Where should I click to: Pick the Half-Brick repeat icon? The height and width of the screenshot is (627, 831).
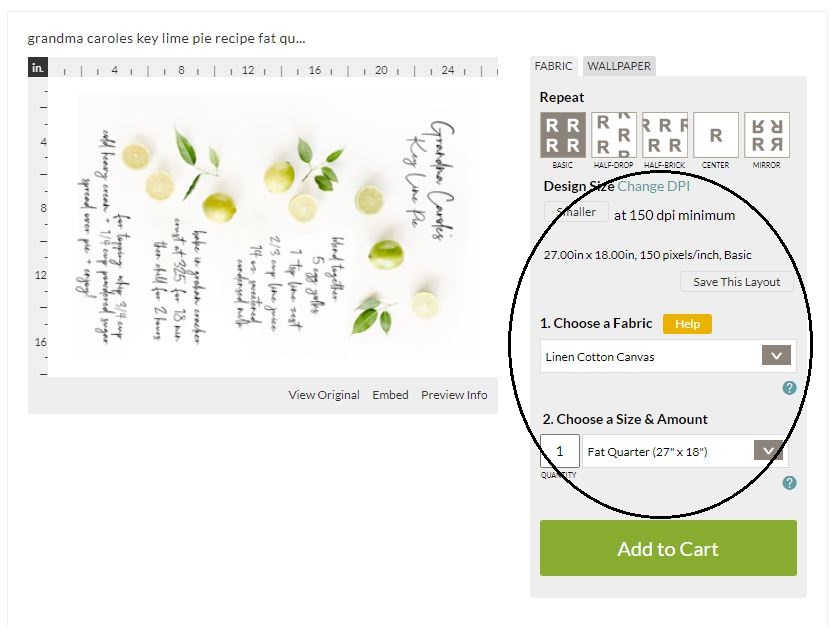coord(665,135)
